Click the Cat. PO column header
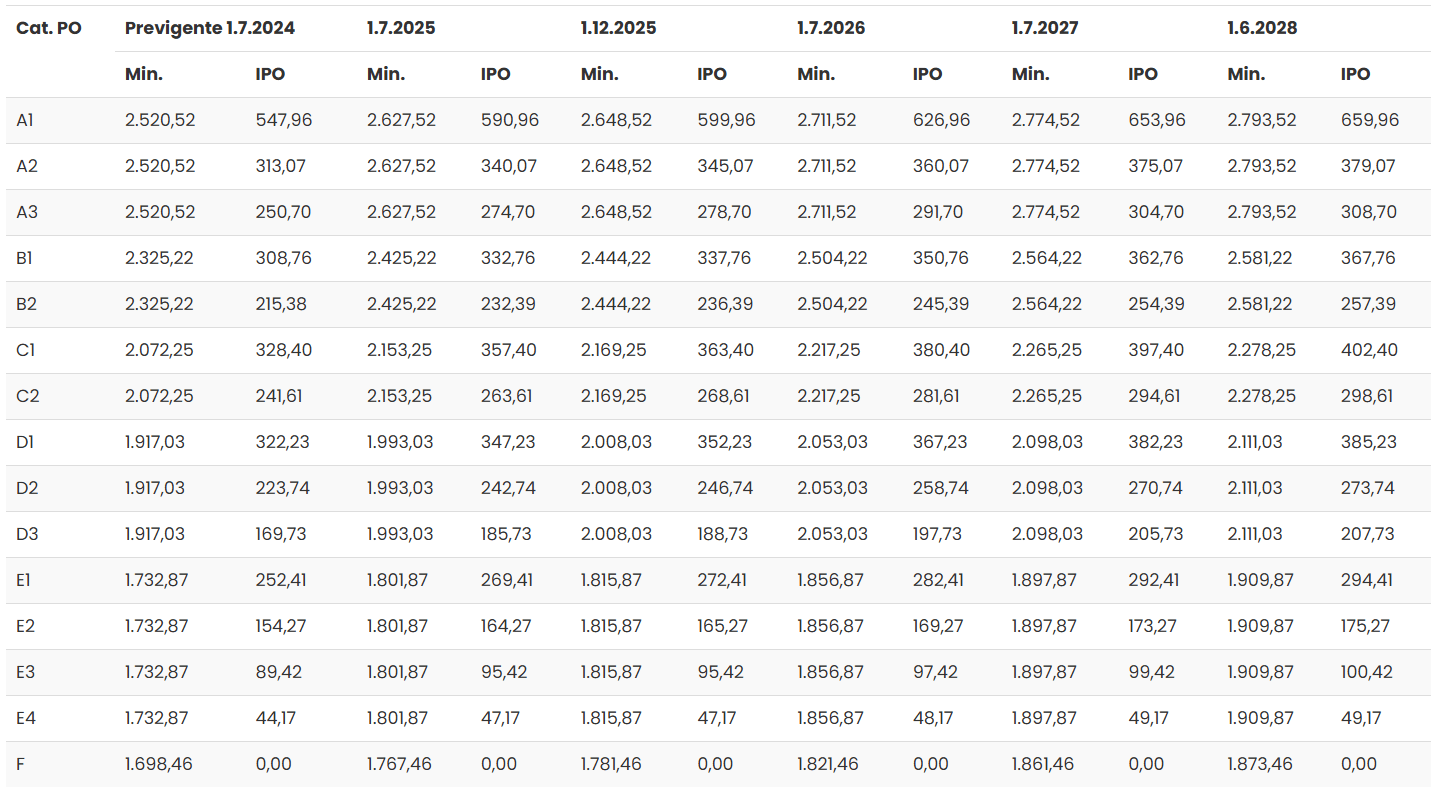 click(49, 28)
